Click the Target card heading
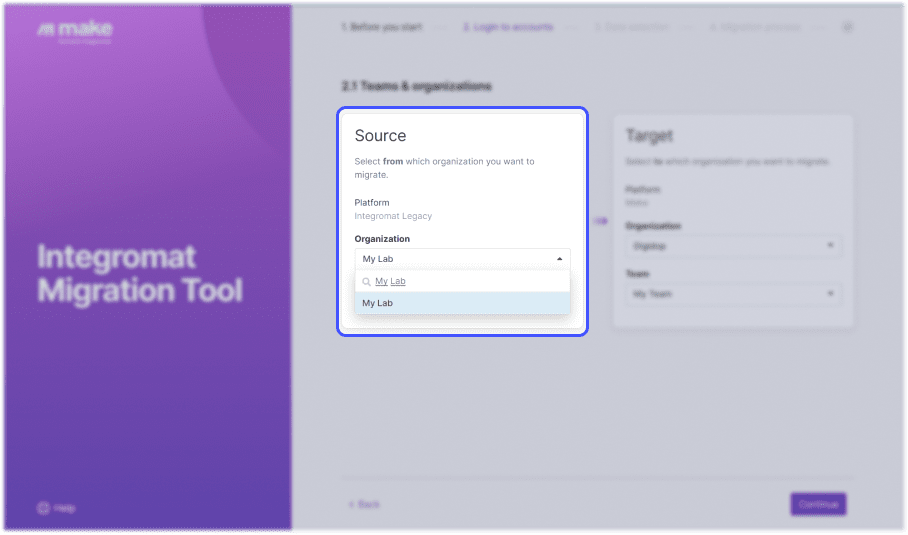Screen dimensions: 908x535 coord(649,136)
